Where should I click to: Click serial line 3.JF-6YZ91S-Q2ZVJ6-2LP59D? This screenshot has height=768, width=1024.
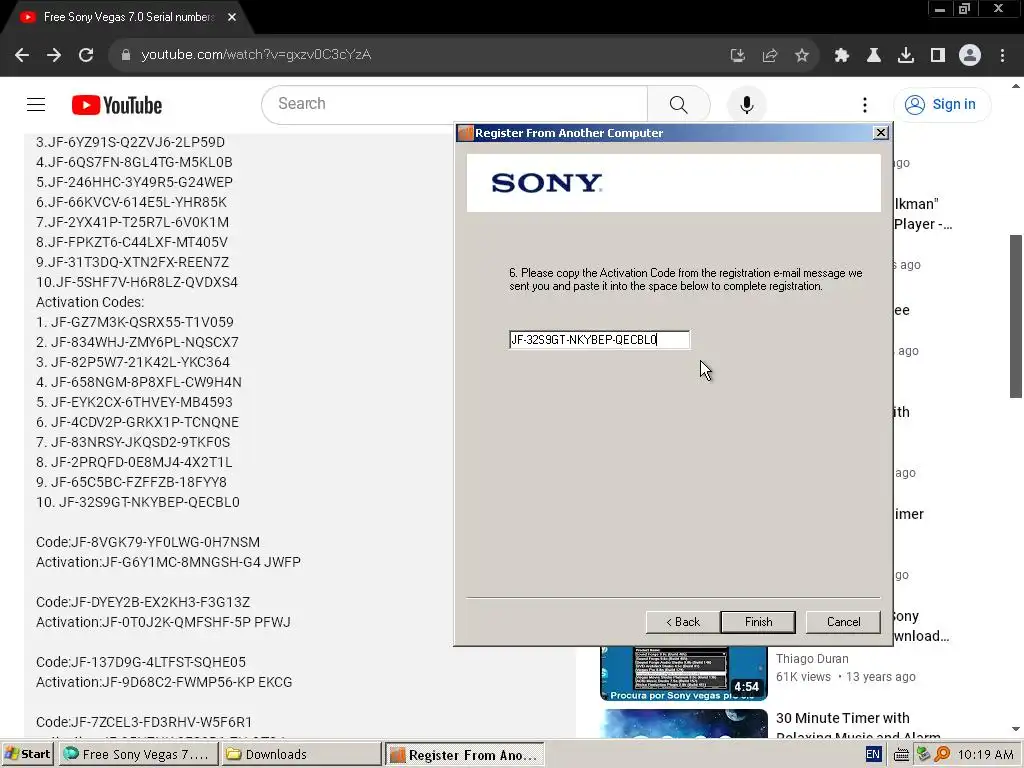click(x=130, y=142)
